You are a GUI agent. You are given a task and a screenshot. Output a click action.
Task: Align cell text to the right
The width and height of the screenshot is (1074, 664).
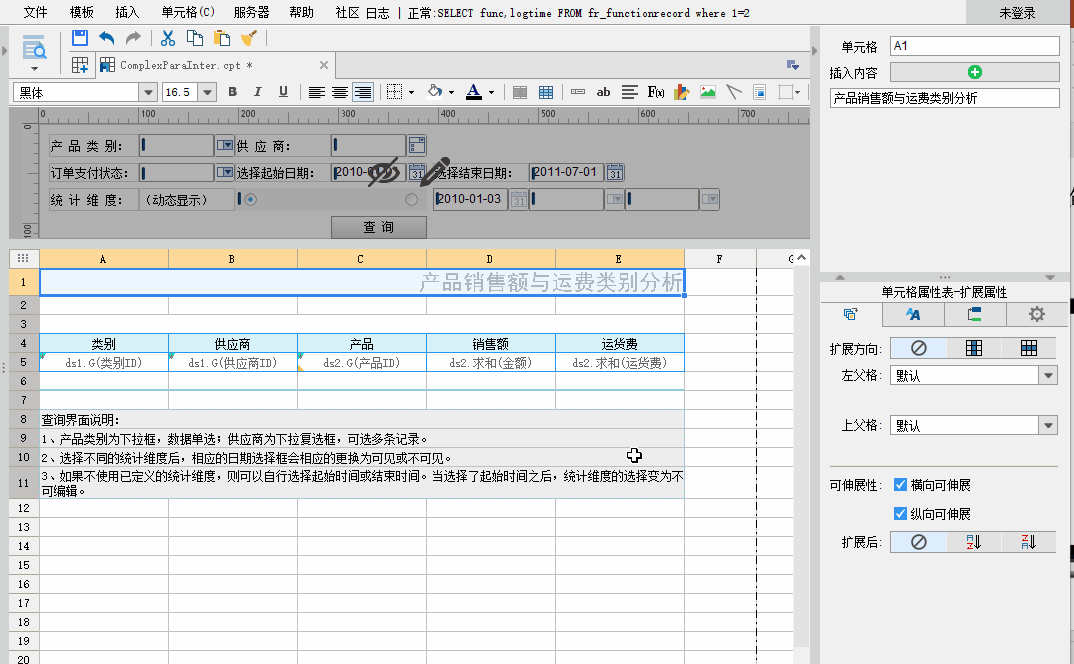pyautogui.click(x=362, y=92)
